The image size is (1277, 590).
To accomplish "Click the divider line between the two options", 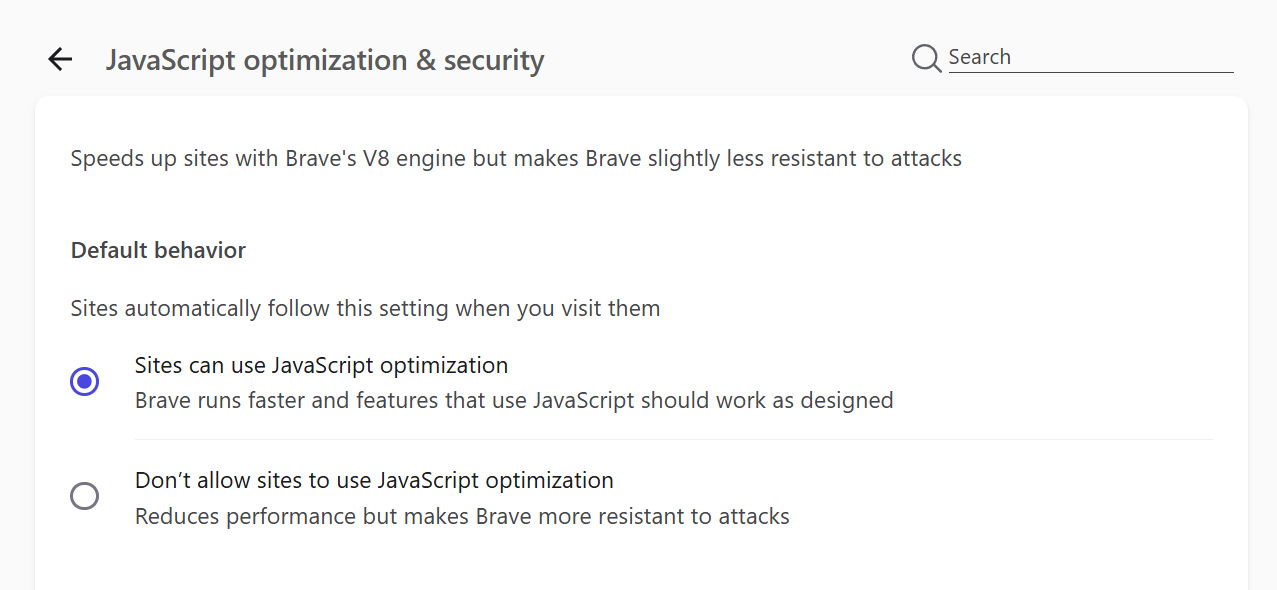I will (674, 439).
